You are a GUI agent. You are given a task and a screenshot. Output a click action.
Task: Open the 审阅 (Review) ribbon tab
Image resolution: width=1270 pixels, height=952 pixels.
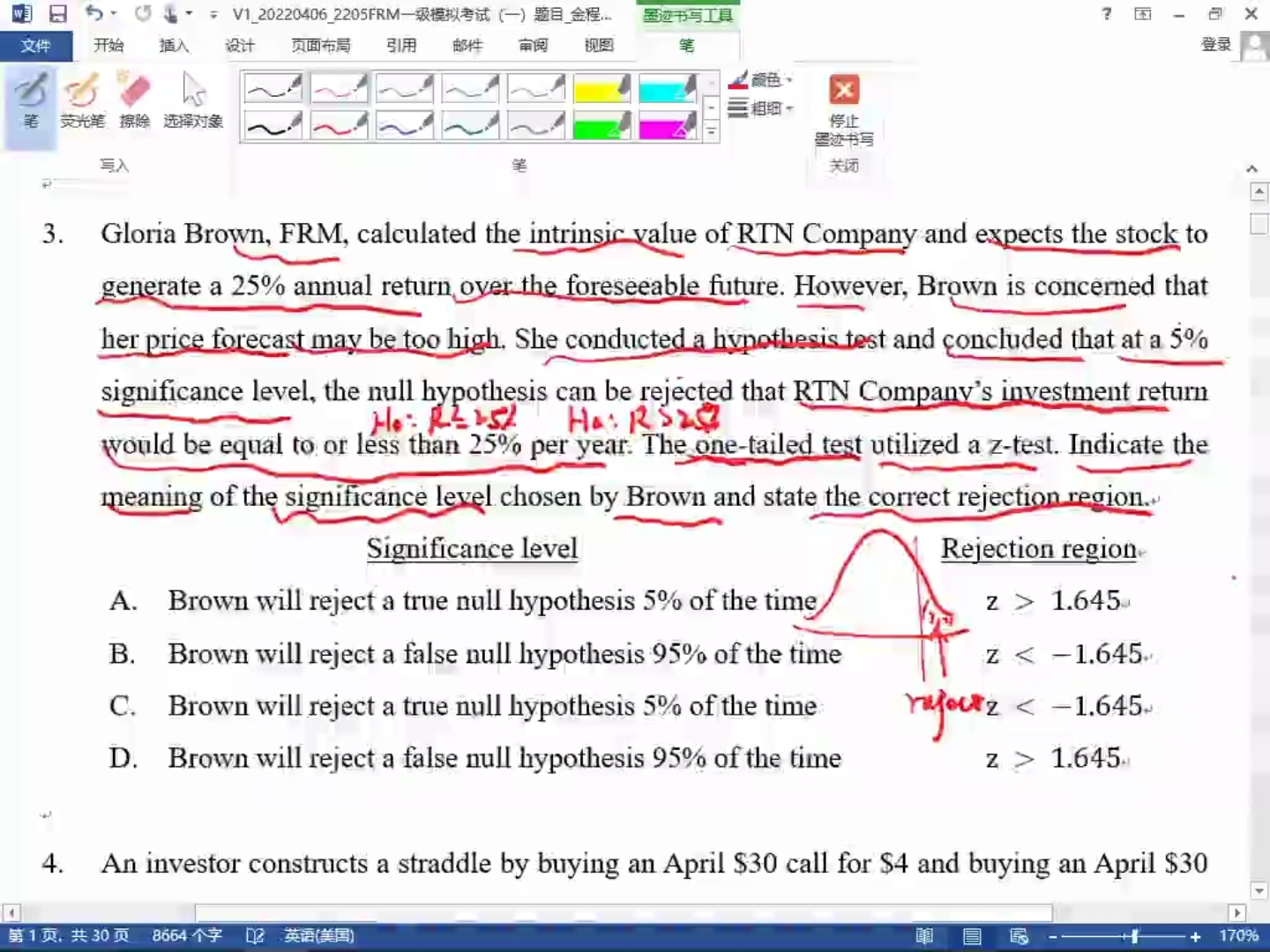point(533,46)
